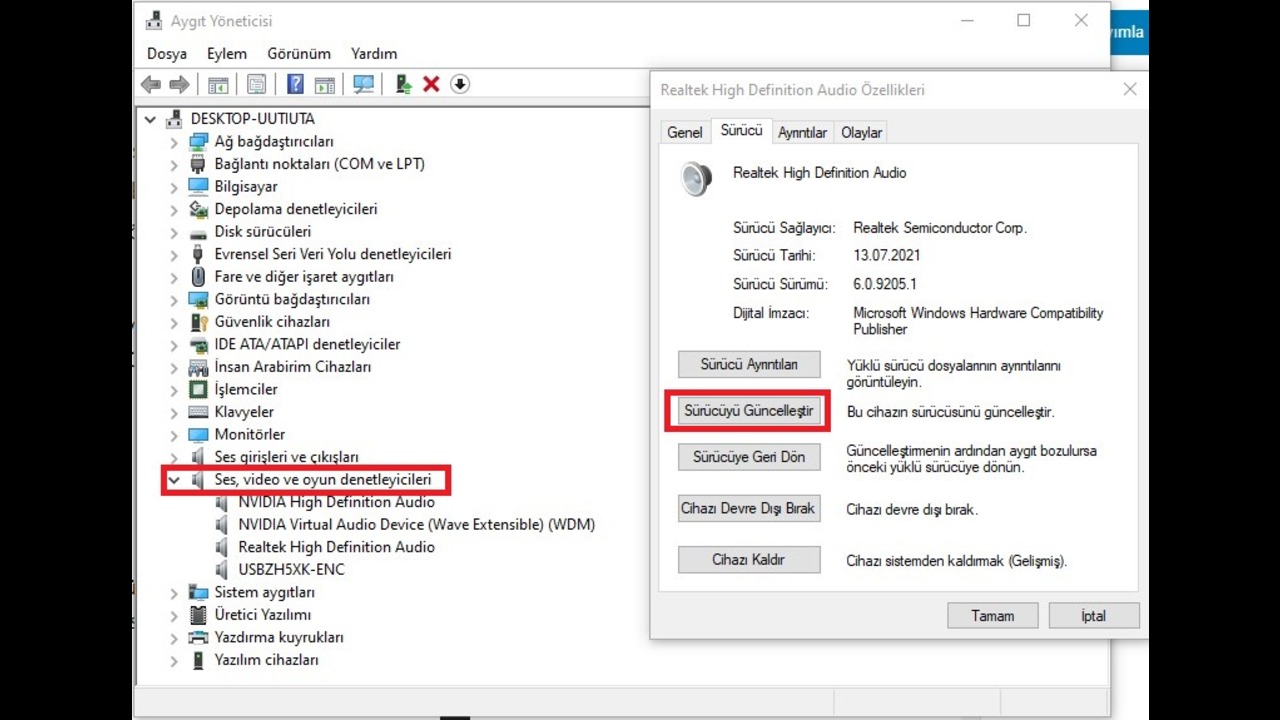The height and width of the screenshot is (720, 1280).
Task: Click the Properties toolbar icon
Action: (x=257, y=85)
